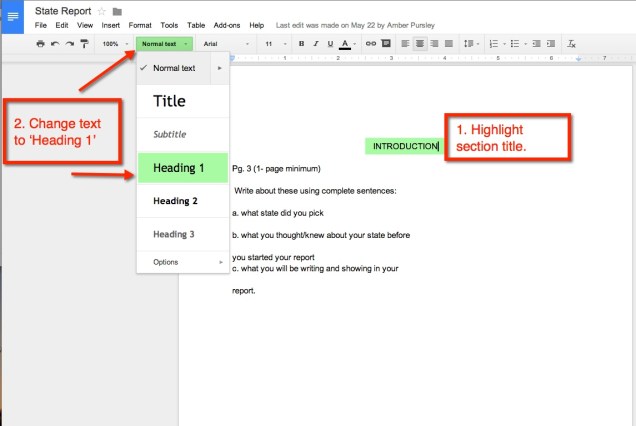
Task: Click the clear formatting icon
Action: point(571,44)
